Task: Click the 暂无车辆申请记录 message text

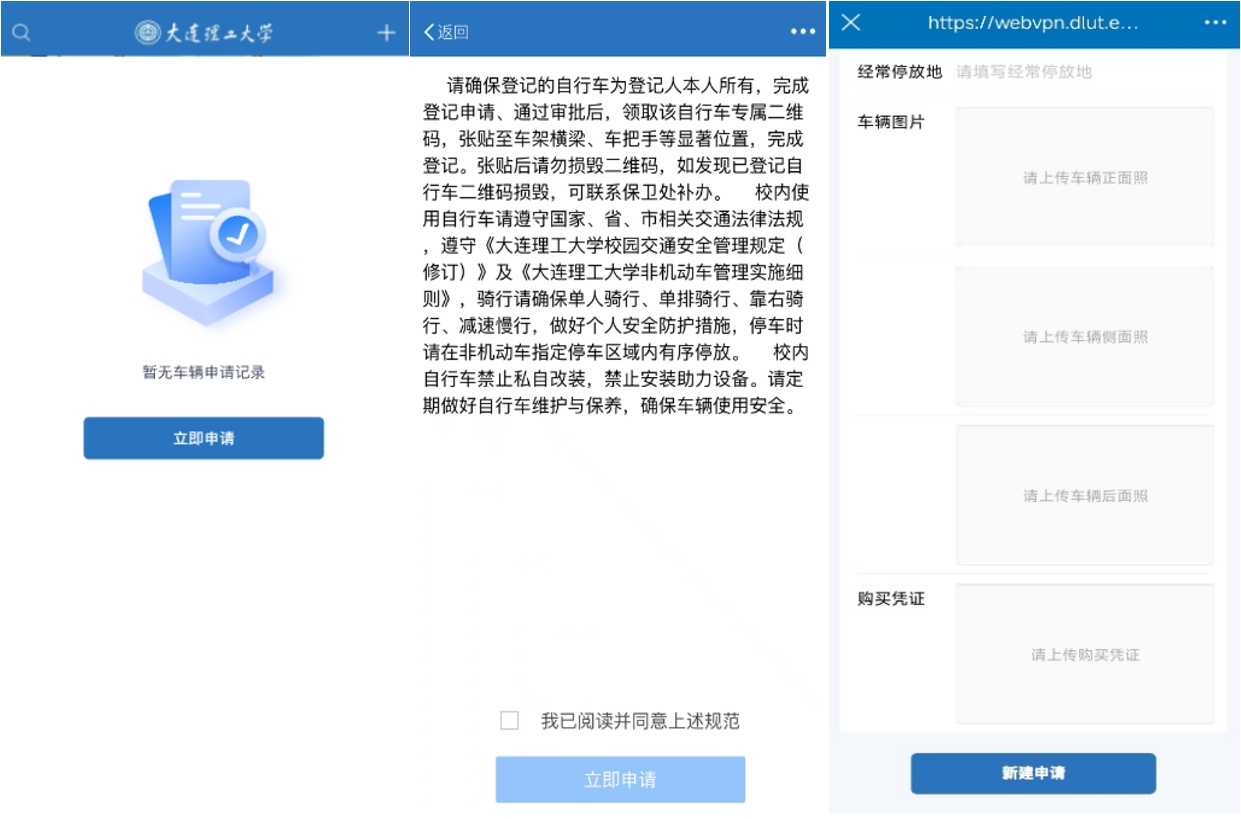Action: point(204,372)
